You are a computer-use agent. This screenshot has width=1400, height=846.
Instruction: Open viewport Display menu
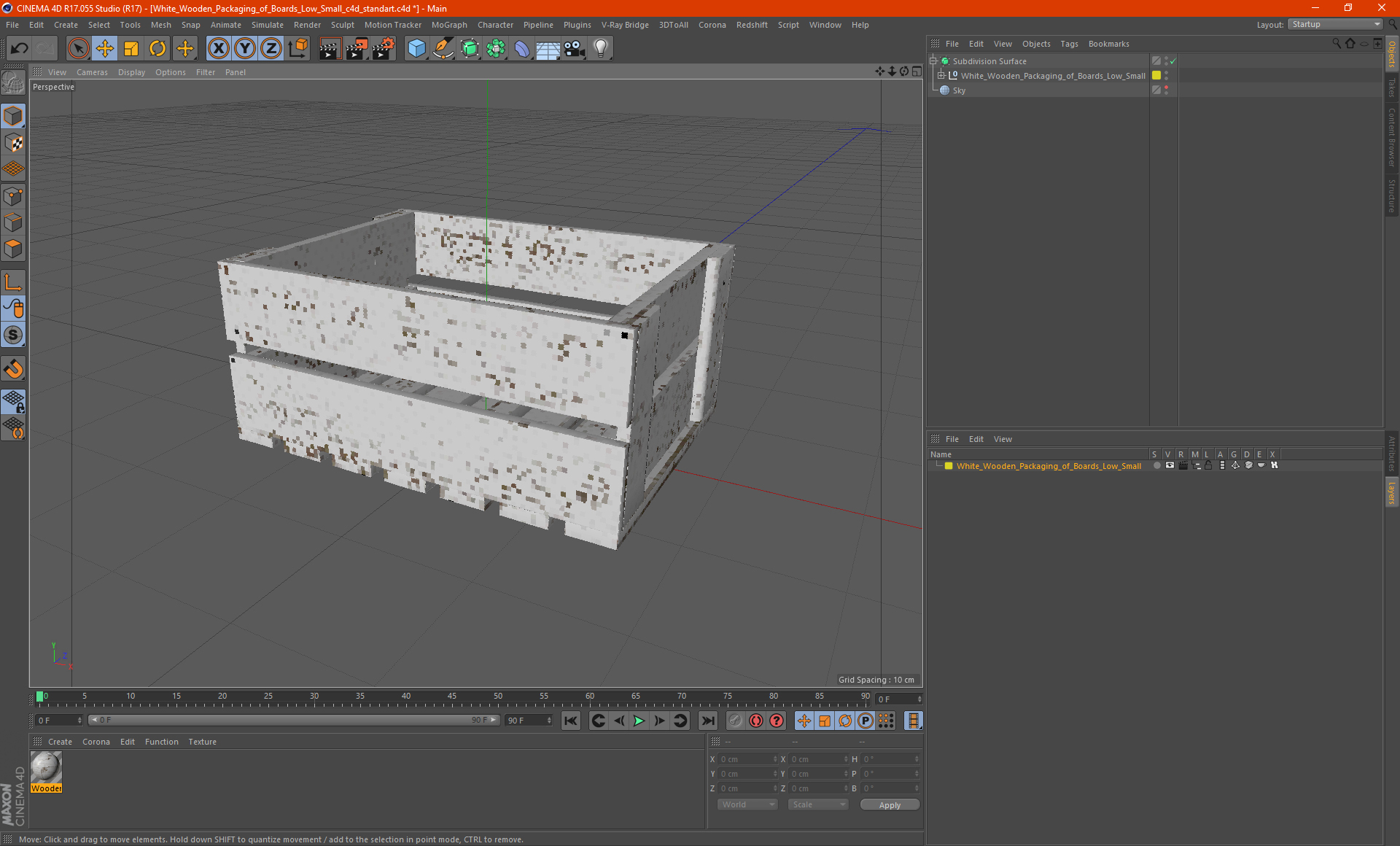click(x=131, y=72)
